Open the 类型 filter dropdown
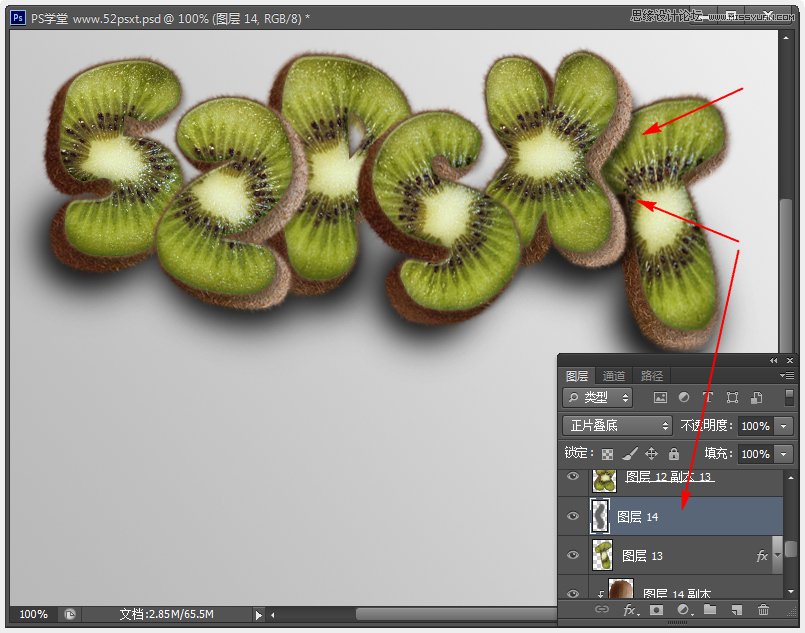 click(598, 397)
